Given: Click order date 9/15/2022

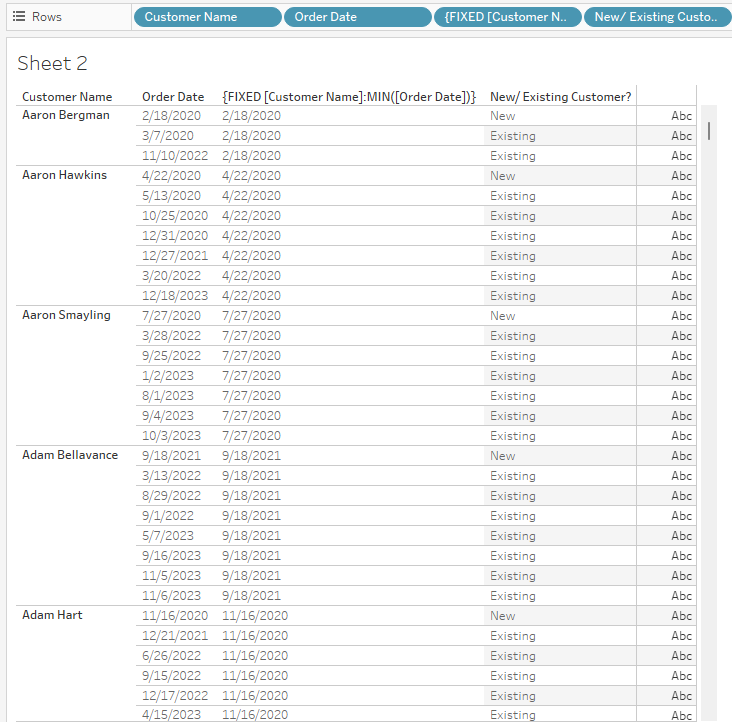Looking at the screenshot, I should [171, 676].
